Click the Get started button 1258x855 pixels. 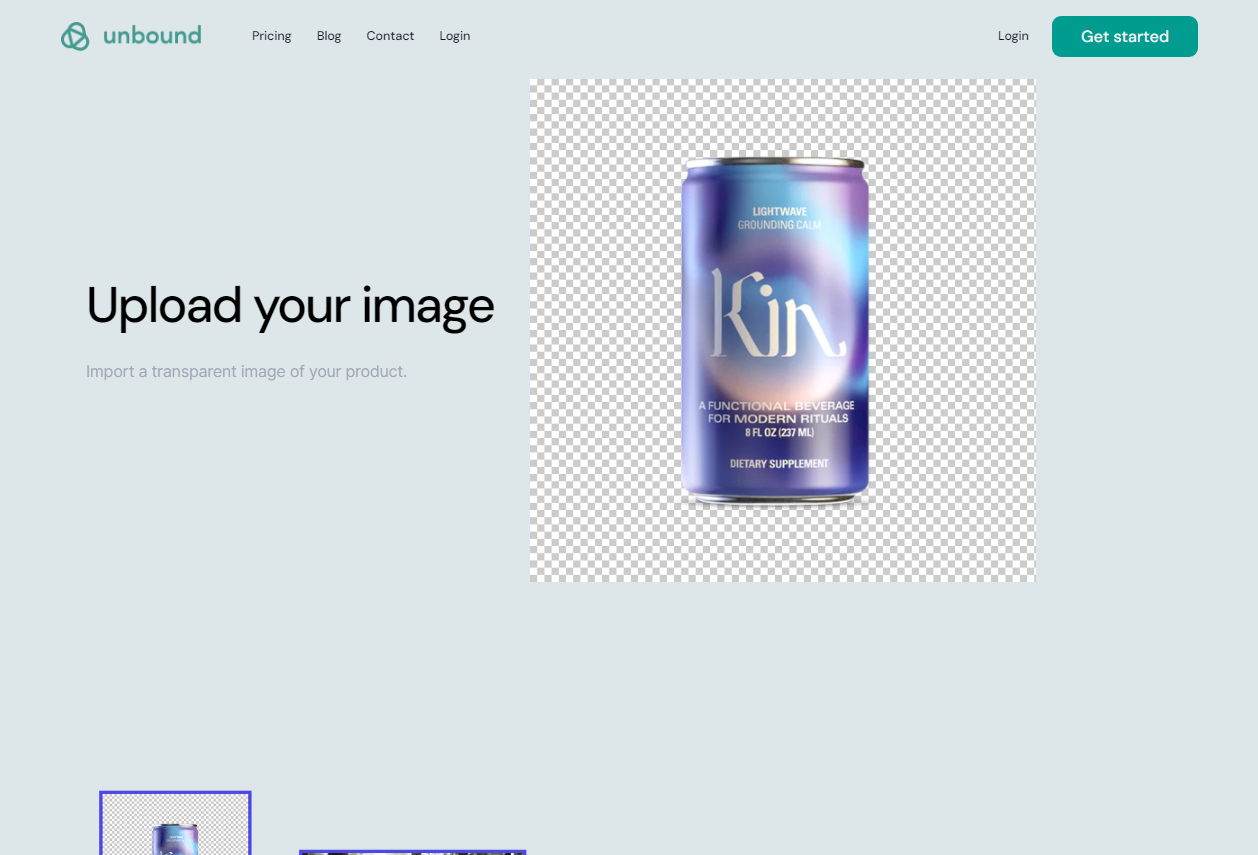[1125, 36]
